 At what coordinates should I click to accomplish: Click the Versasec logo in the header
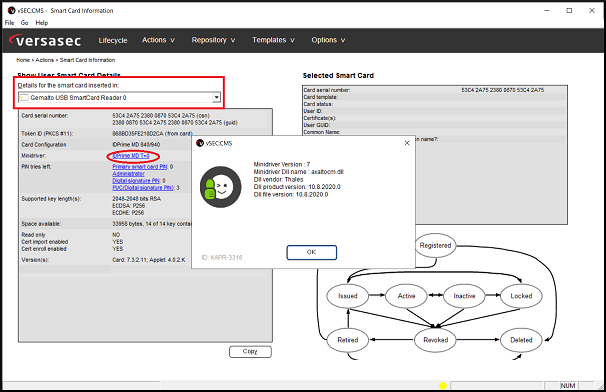(45, 40)
